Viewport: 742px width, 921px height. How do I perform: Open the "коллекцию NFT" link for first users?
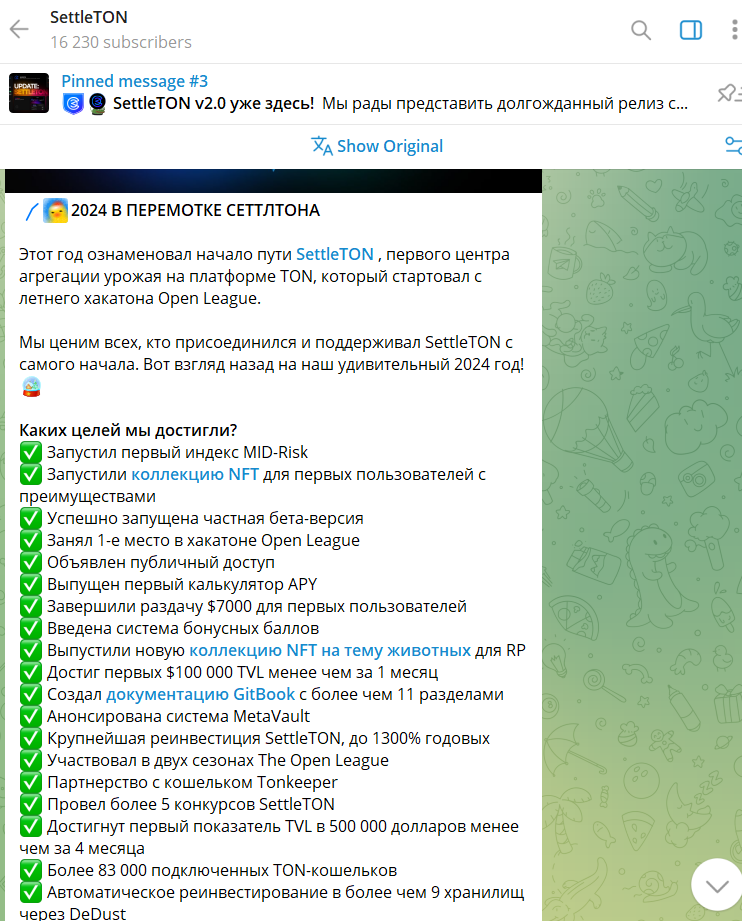click(x=195, y=474)
